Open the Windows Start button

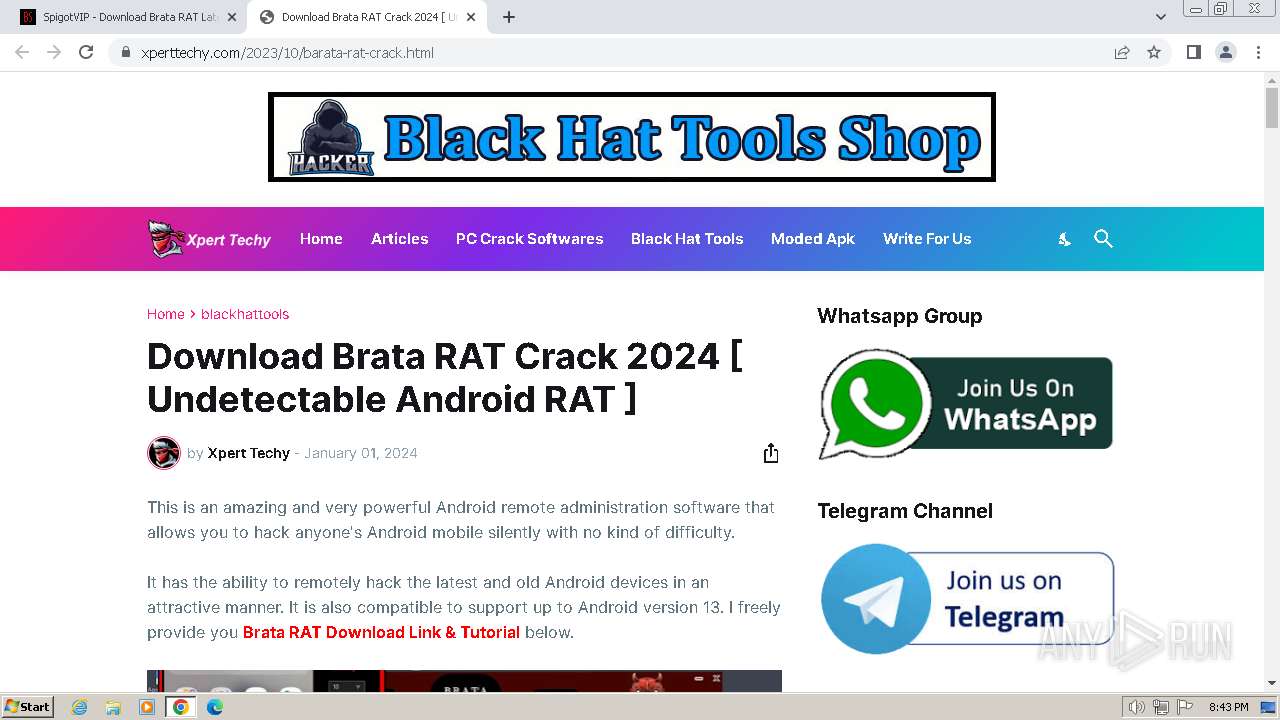27,707
